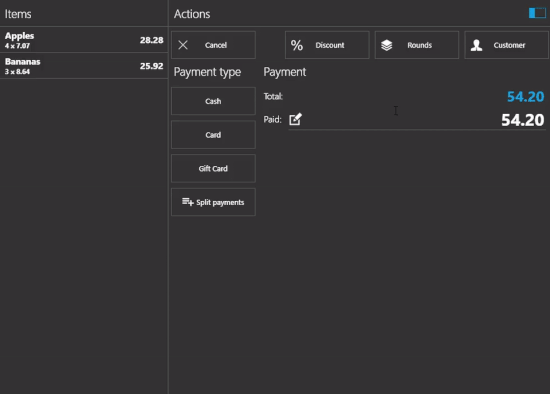This screenshot has width=550, height=394.
Task: Choose Cash payment type
Action: tap(213, 101)
